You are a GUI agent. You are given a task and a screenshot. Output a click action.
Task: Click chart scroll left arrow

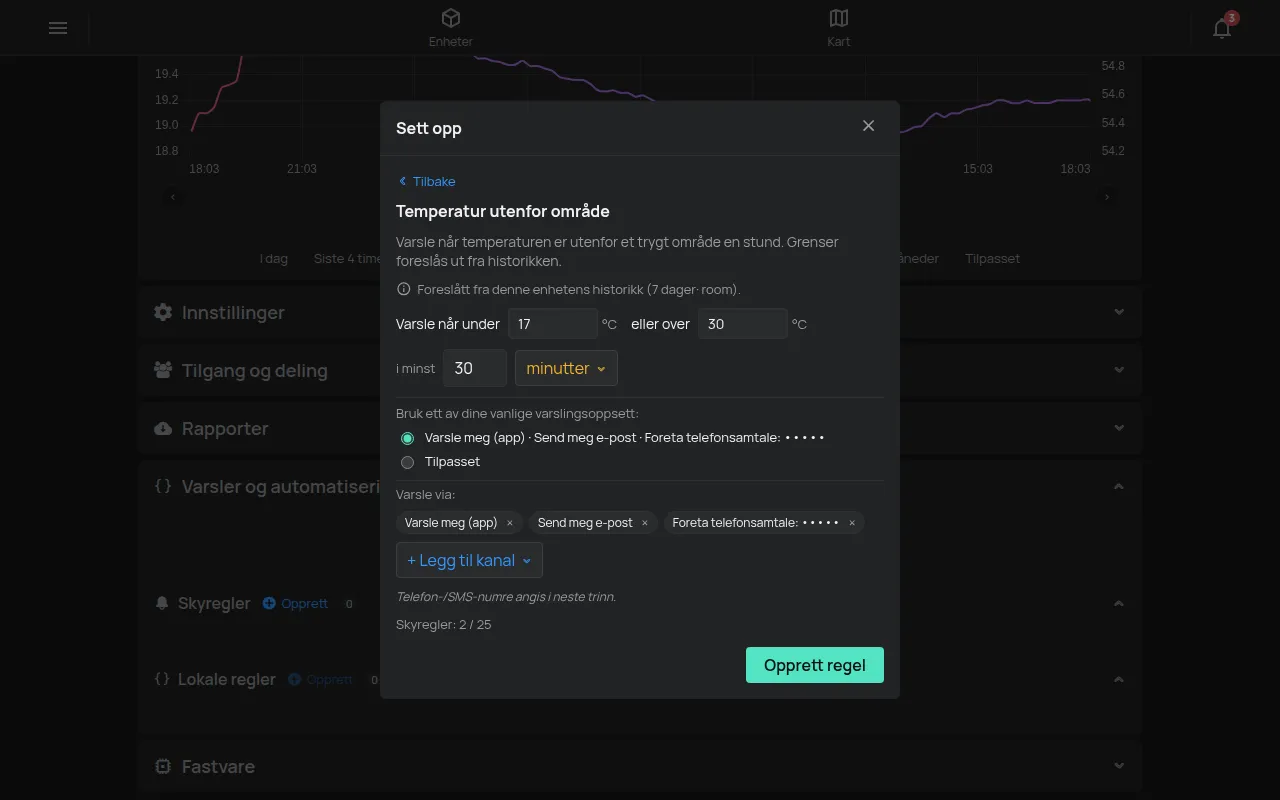point(173,197)
